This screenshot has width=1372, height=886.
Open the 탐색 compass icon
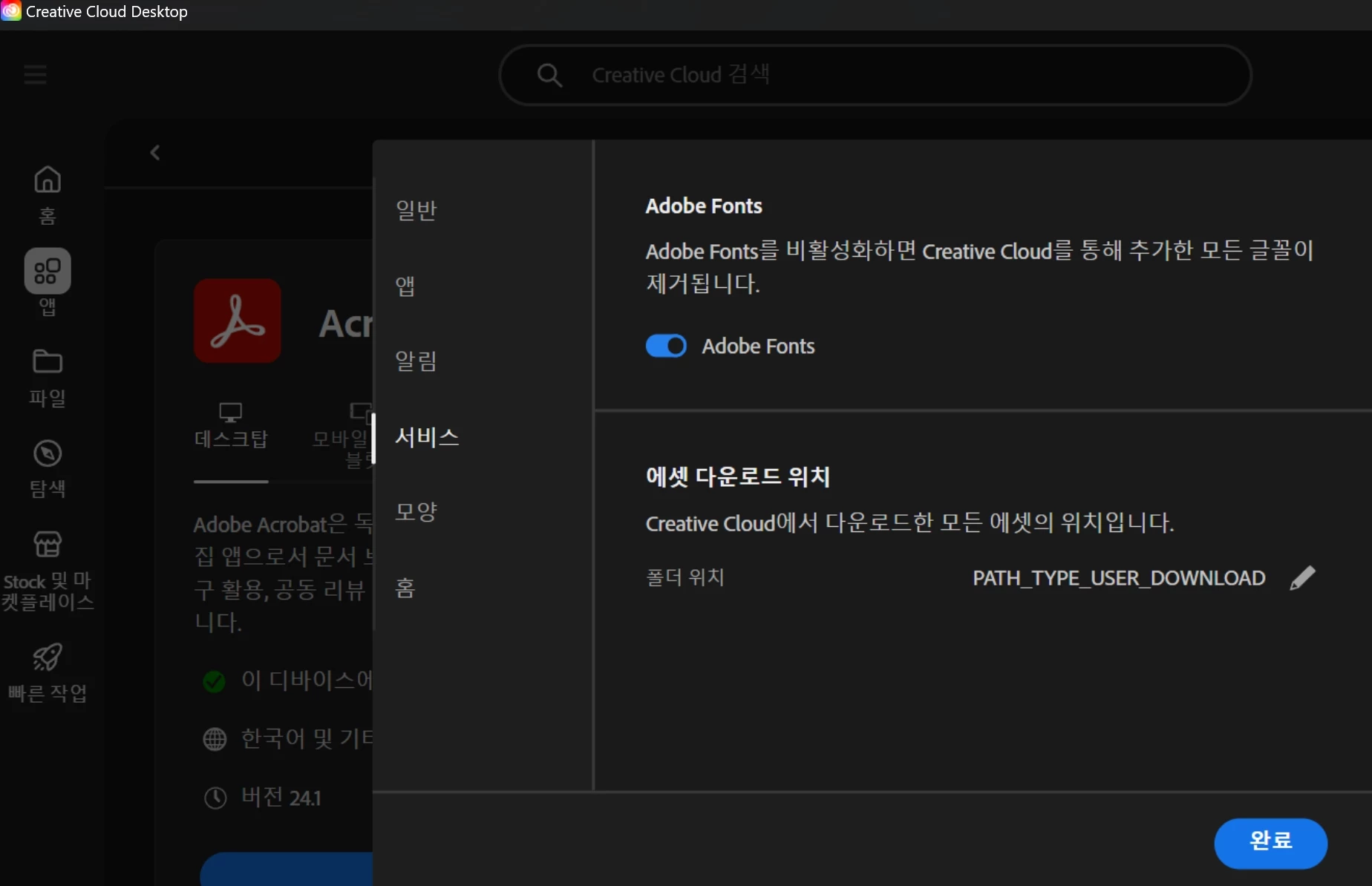48,453
